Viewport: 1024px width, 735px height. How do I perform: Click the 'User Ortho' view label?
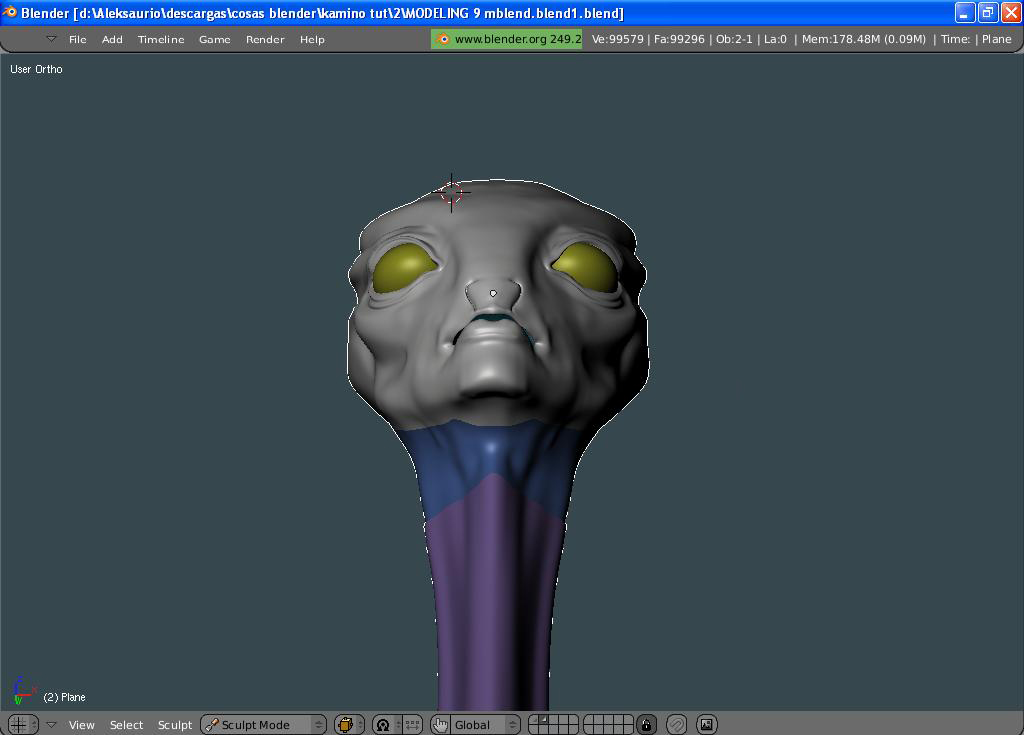point(36,69)
